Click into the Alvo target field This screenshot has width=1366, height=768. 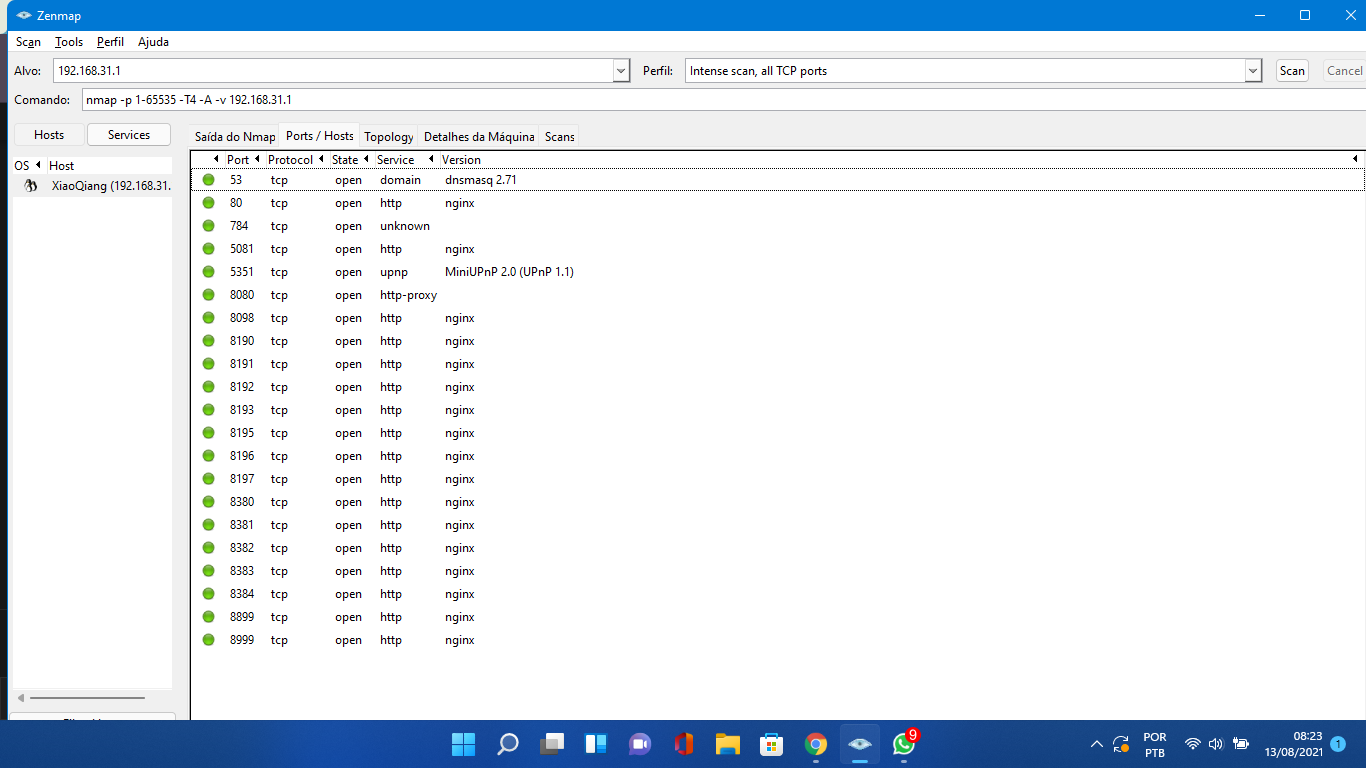[333, 71]
